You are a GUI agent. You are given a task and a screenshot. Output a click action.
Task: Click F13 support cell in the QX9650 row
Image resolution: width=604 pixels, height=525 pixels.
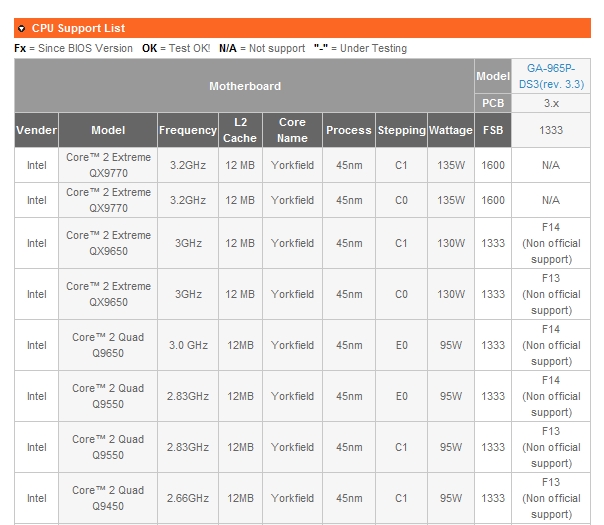pos(551,294)
